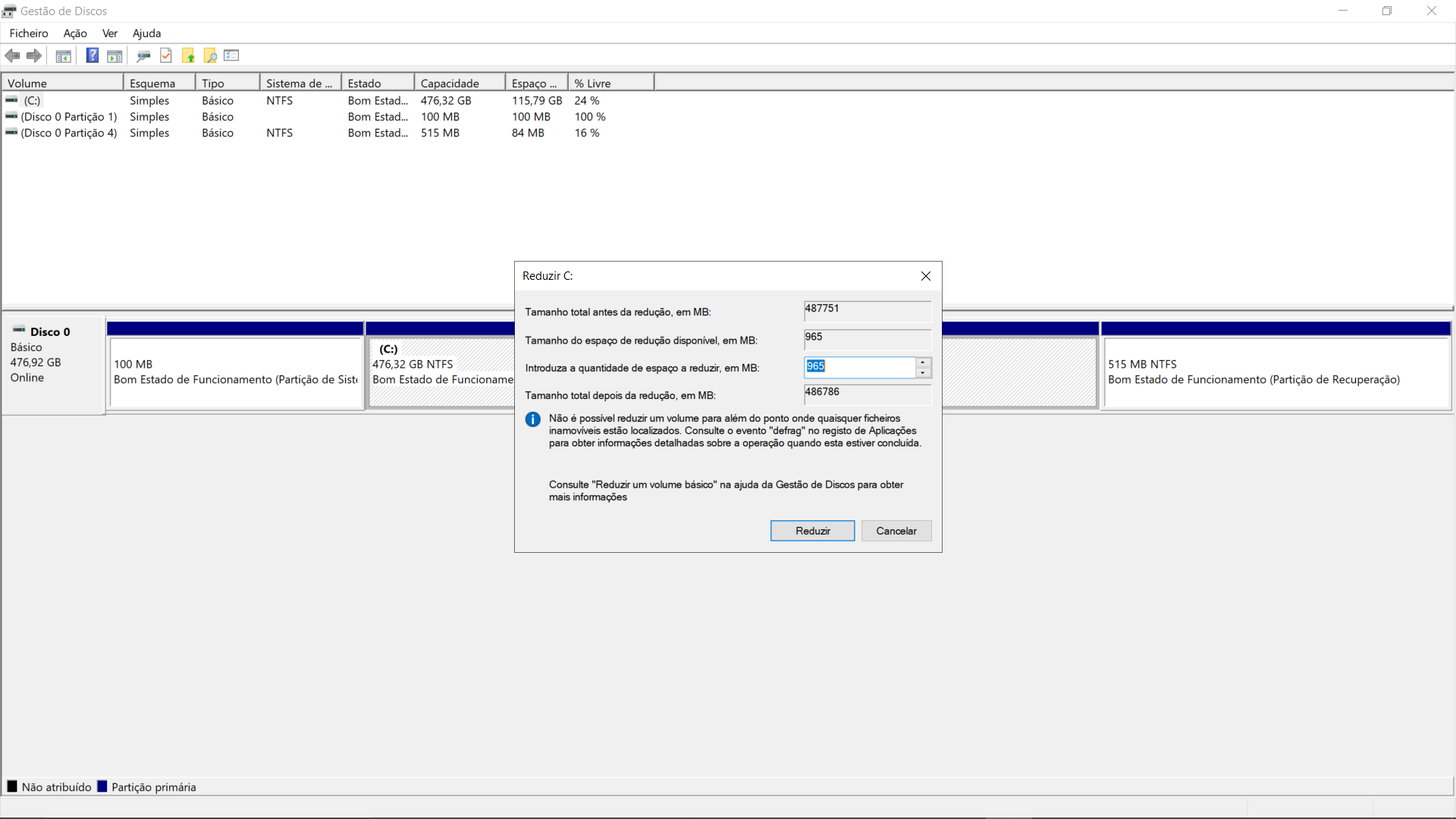The width and height of the screenshot is (1456, 819).
Task: Click the Forward arrow in the toolbar
Action: 34,55
